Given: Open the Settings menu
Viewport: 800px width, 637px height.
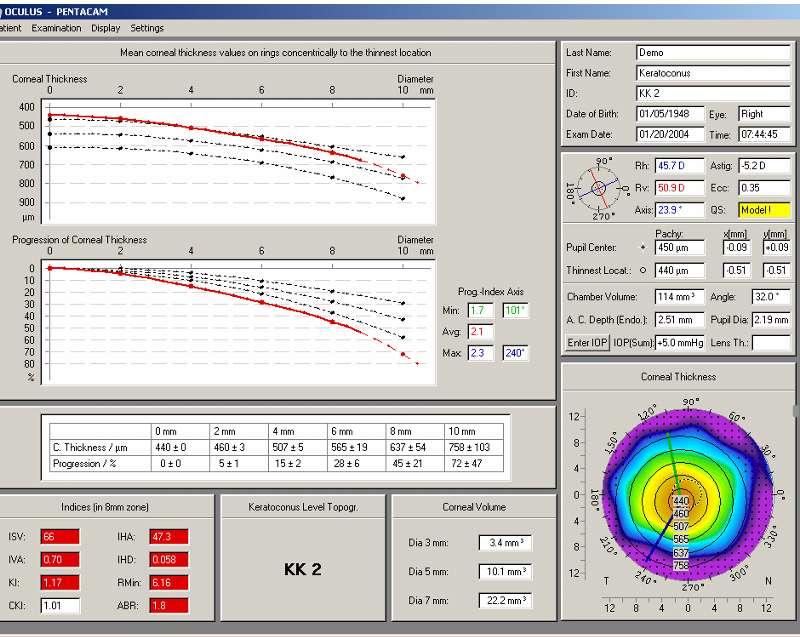Looking at the screenshot, I should pos(147,28).
